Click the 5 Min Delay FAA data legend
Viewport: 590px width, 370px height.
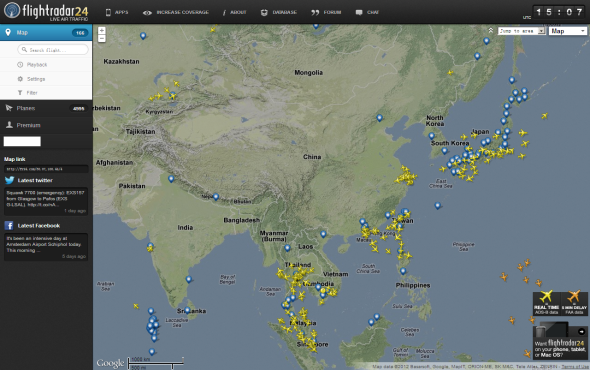pyautogui.click(x=574, y=303)
